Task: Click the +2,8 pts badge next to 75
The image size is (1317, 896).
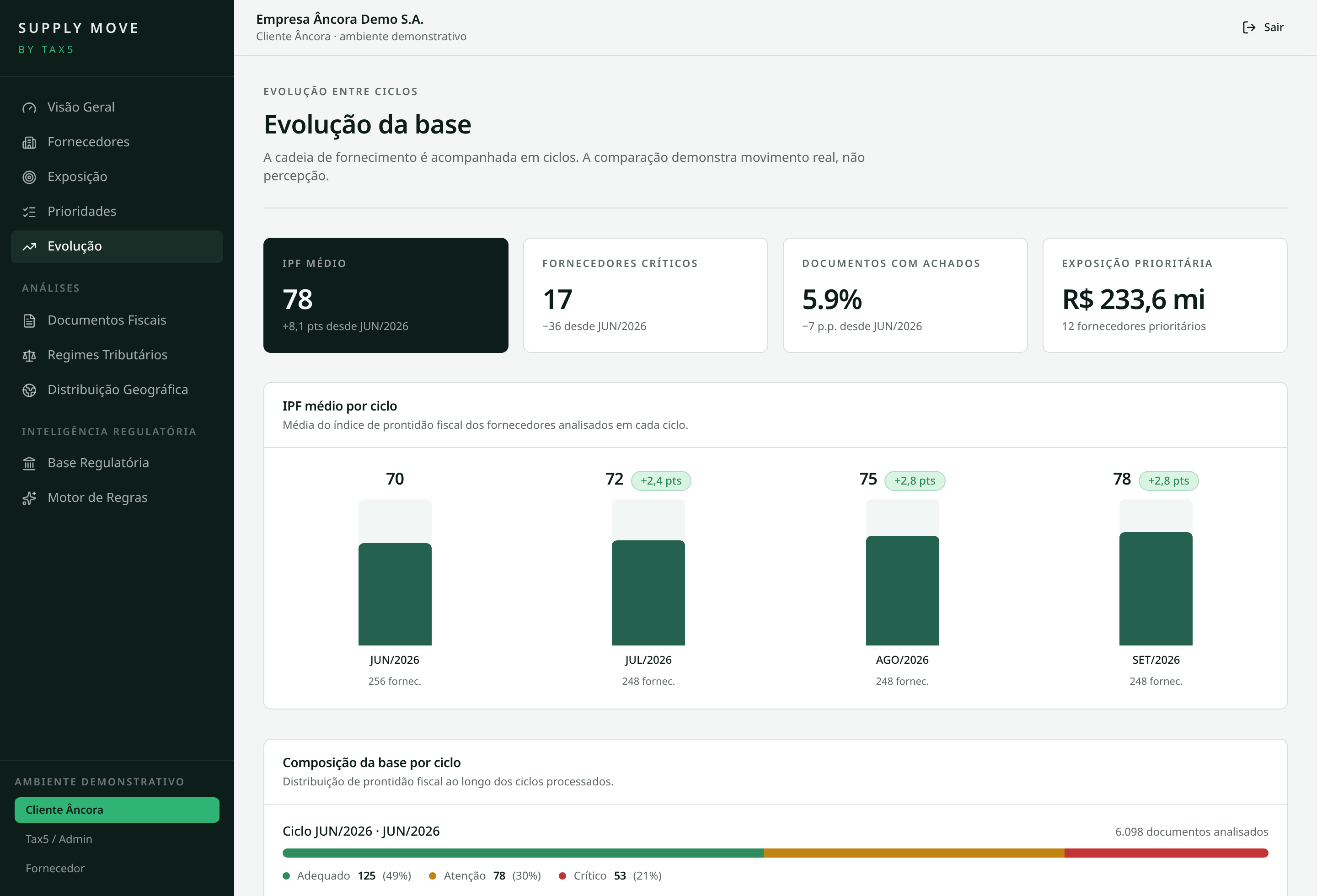Action: pos(915,481)
